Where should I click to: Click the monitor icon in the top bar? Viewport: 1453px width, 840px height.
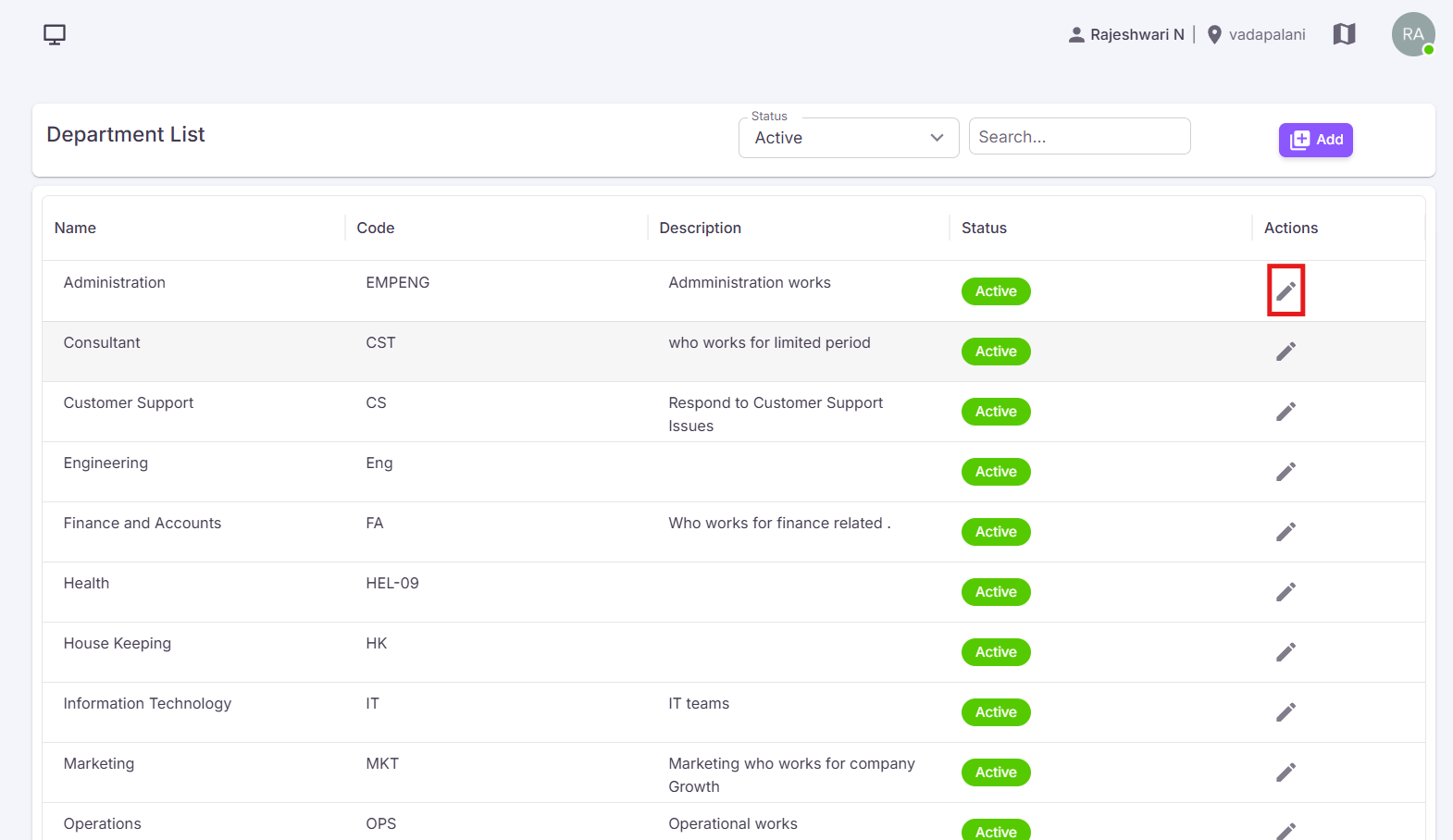[x=55, y=35]
